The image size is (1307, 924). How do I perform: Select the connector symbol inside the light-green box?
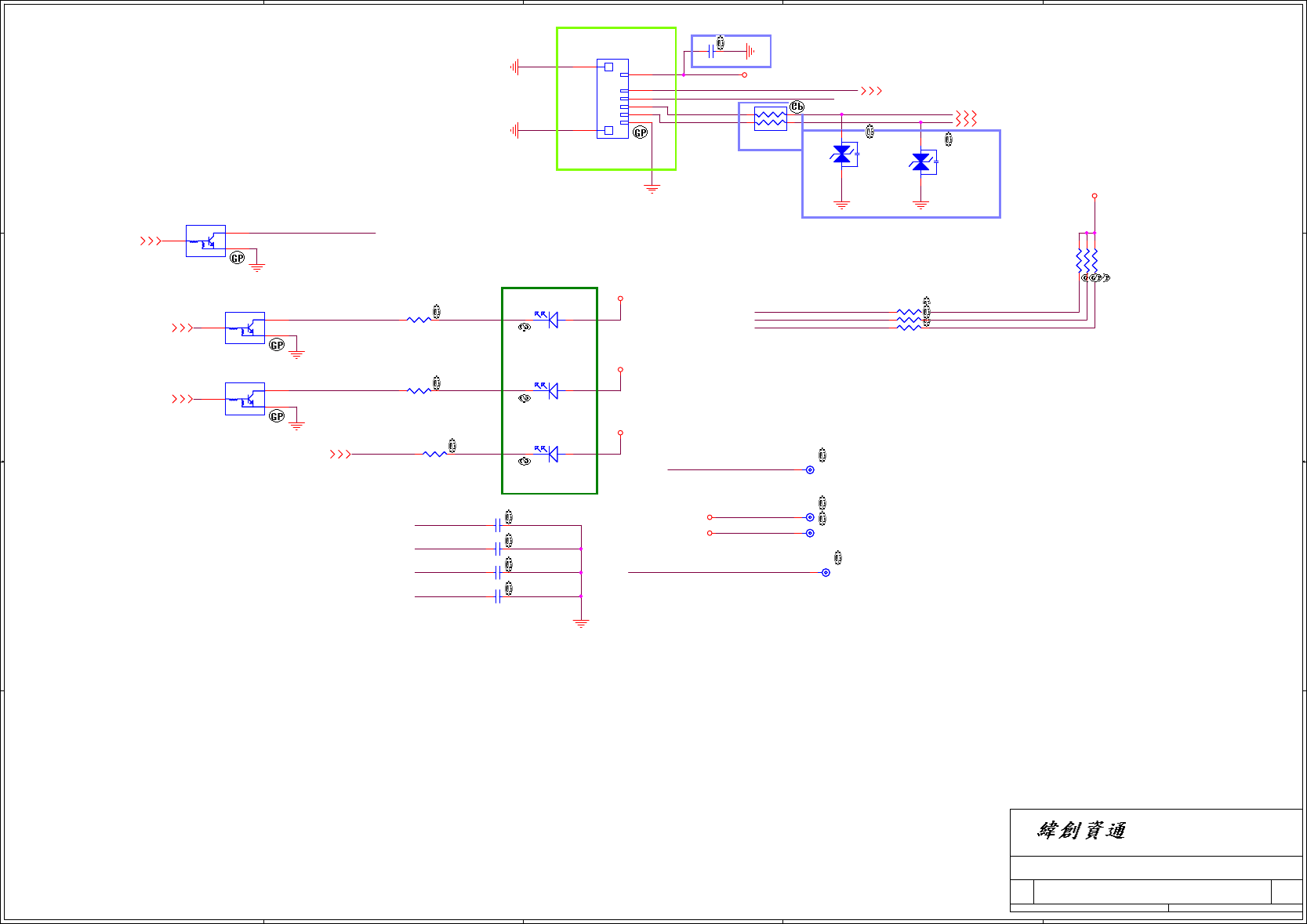click(612, 99)
